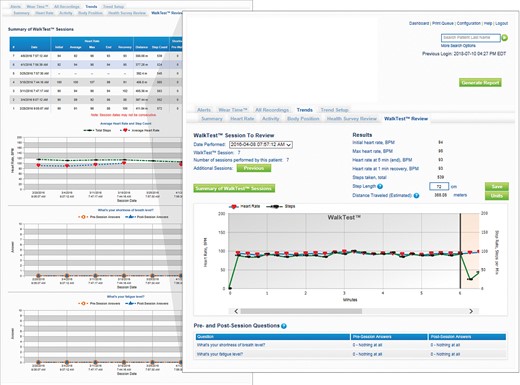Click the fatigue level question row
The width and height of the screenshot is (520, 385).
coord(351,354)
